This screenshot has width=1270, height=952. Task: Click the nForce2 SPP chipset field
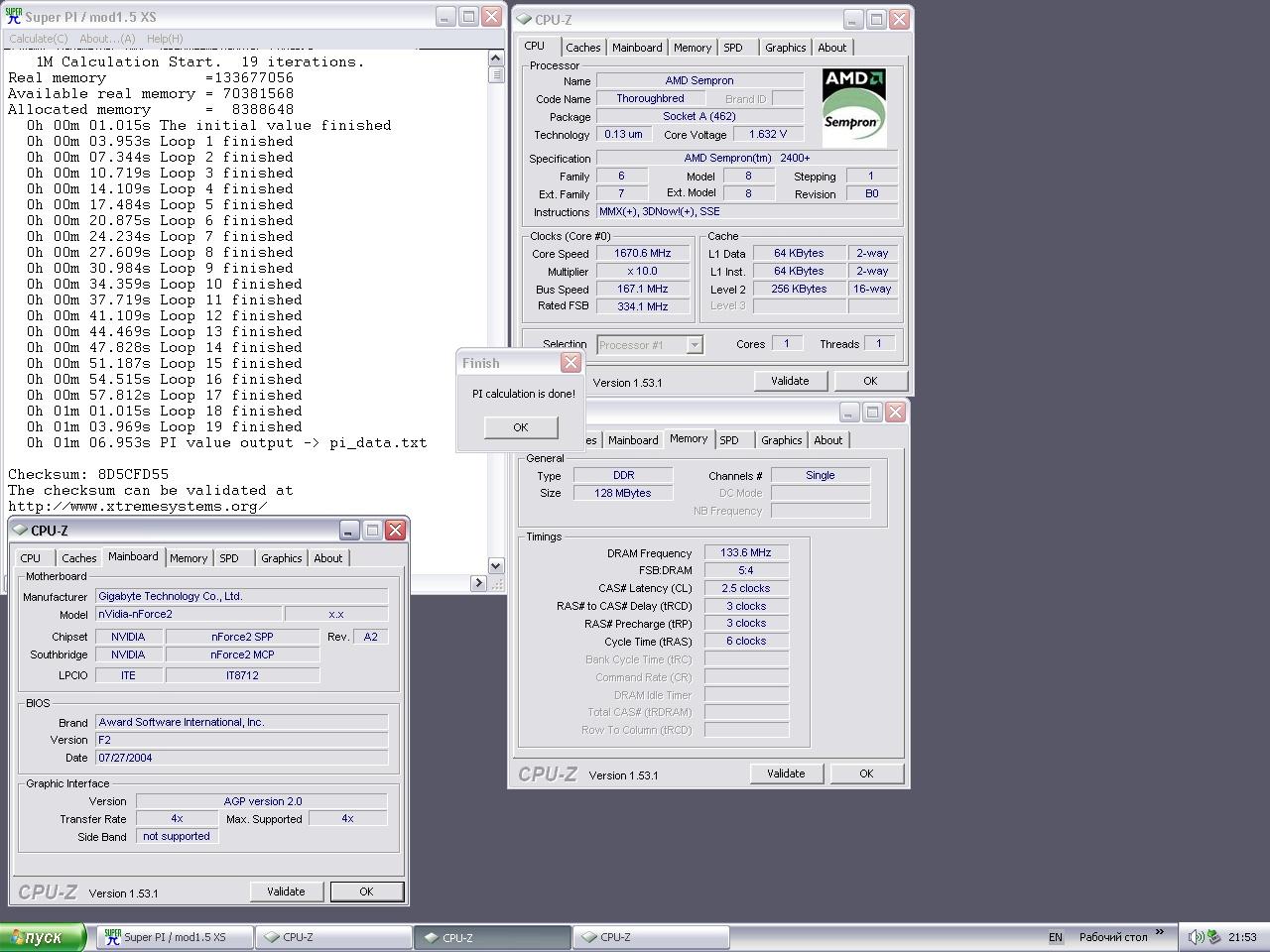242,637
